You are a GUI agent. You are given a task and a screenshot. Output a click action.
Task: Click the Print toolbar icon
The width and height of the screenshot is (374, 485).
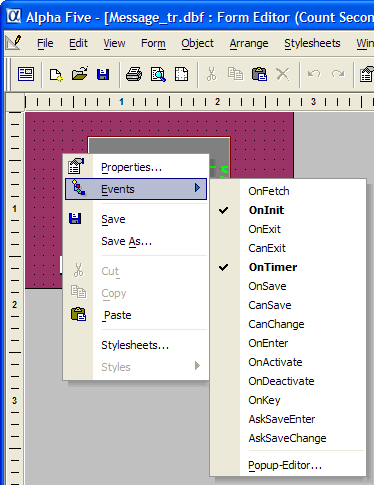(x=134, y=74)
